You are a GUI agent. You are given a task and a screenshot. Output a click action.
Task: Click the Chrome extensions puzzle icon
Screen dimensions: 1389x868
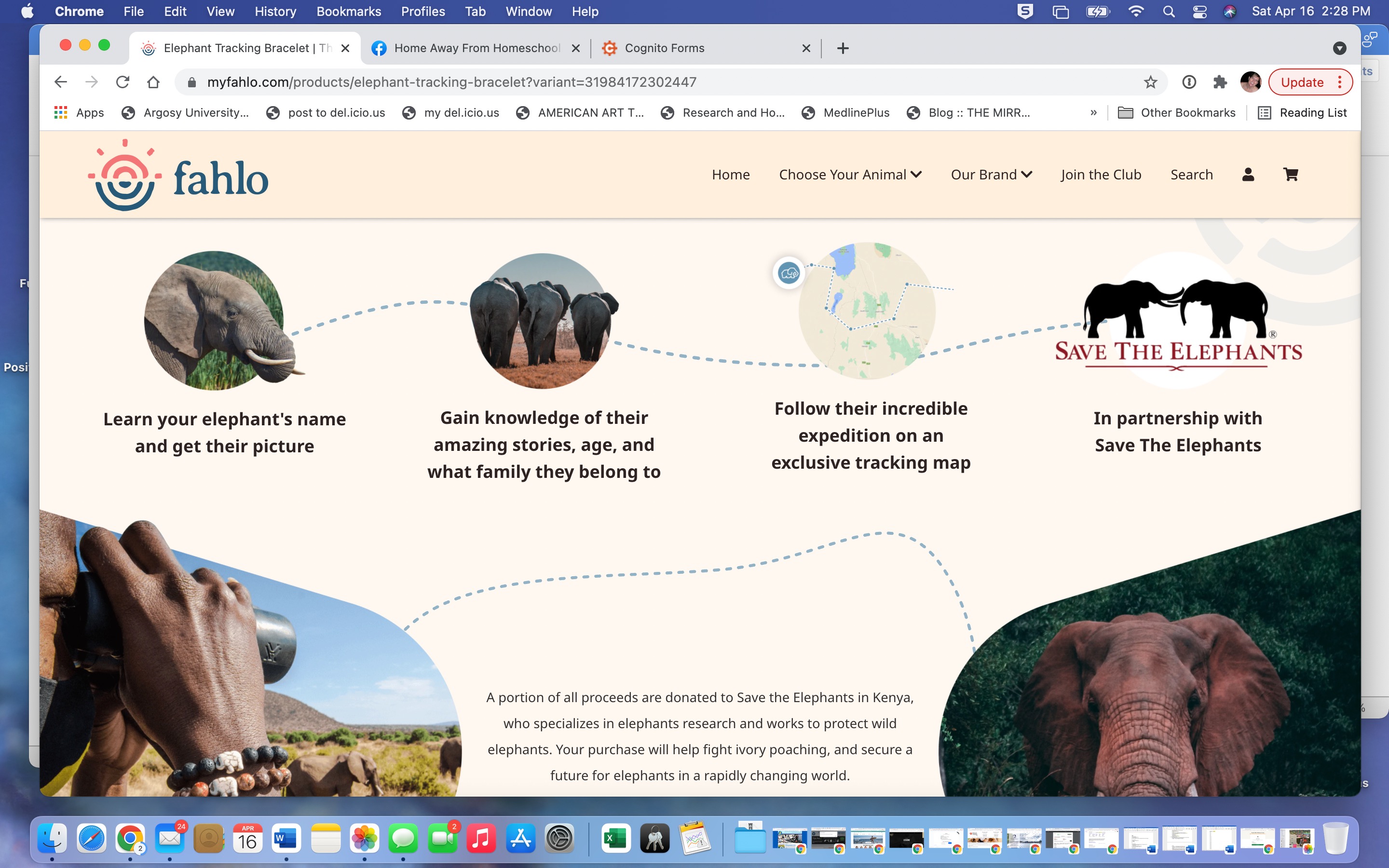[x=1220, y=82]
